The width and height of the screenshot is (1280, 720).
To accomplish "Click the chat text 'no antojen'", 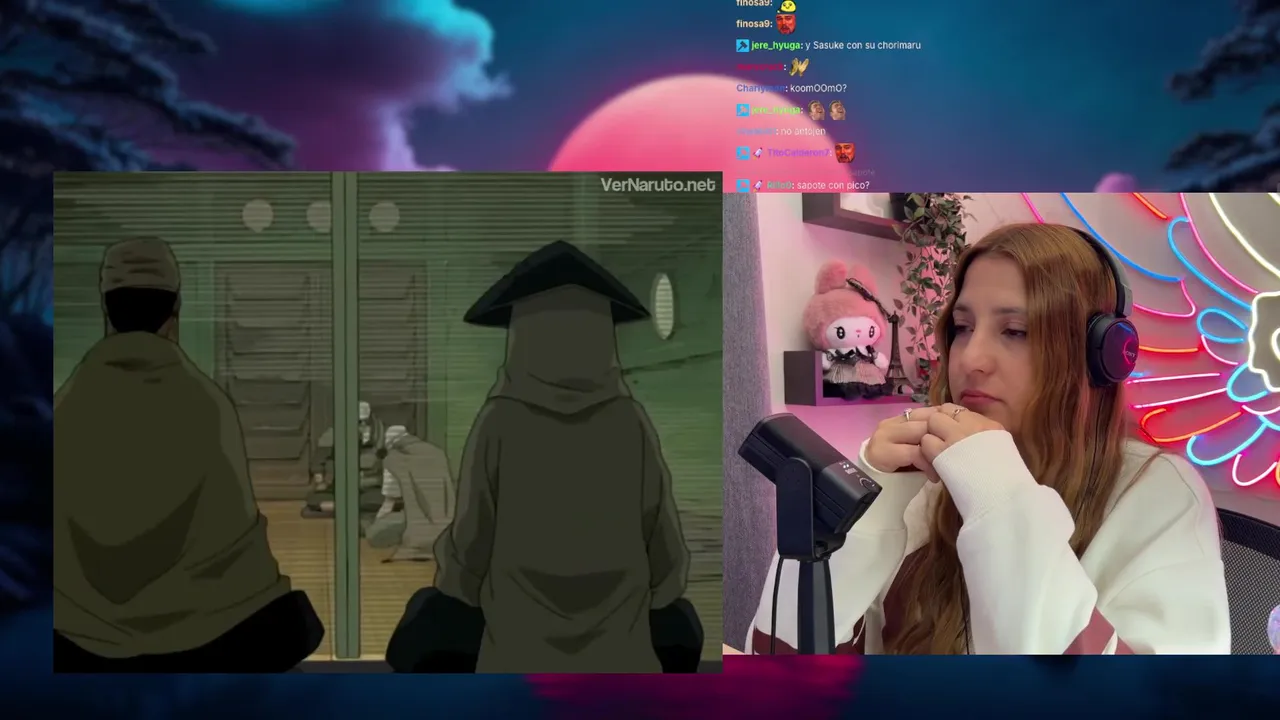I will [803, 131].
